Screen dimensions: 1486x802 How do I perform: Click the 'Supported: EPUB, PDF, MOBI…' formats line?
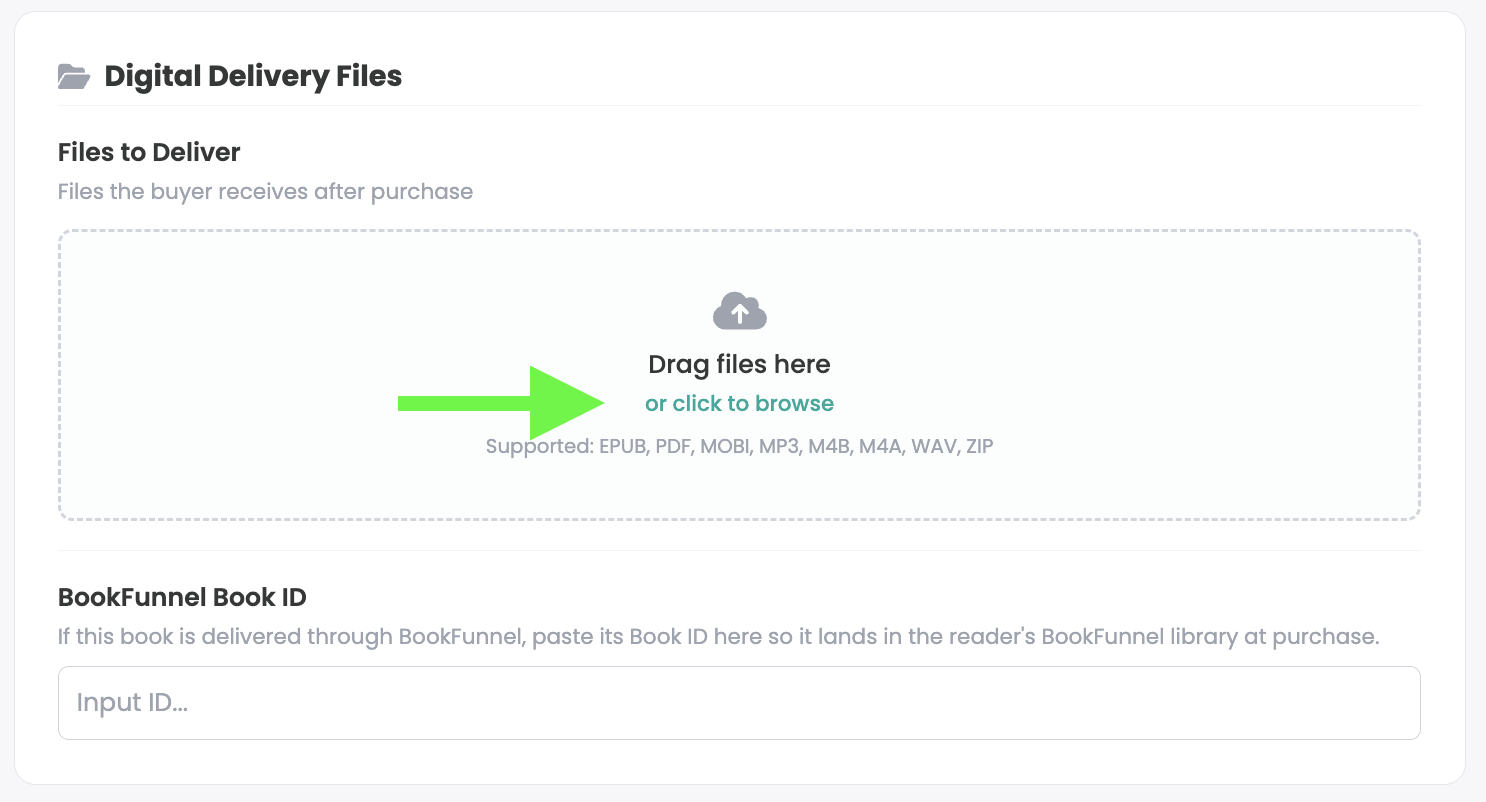click(739, 446)
